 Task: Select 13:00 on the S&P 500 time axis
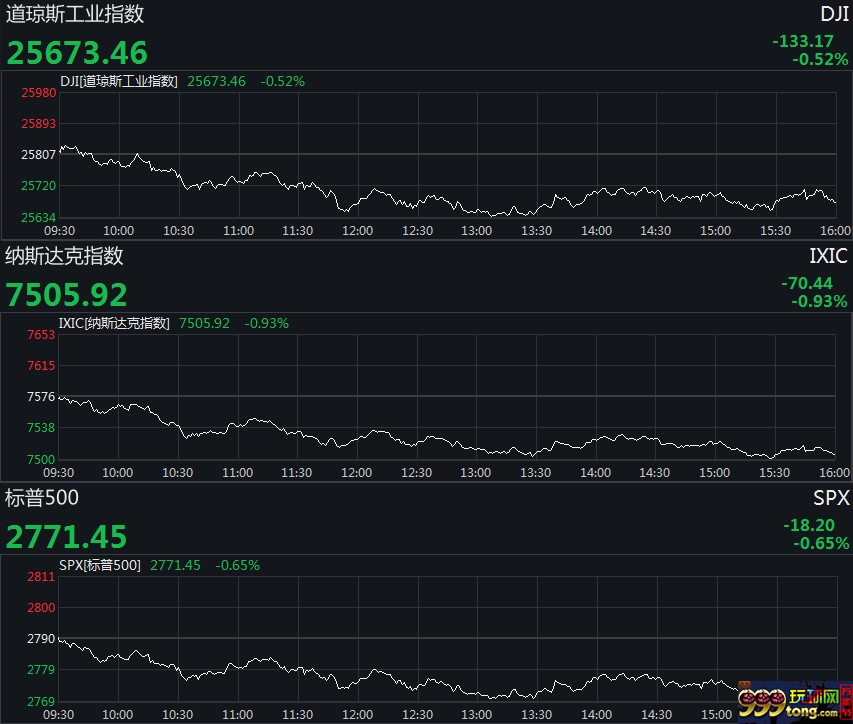[x=477, y=715]
